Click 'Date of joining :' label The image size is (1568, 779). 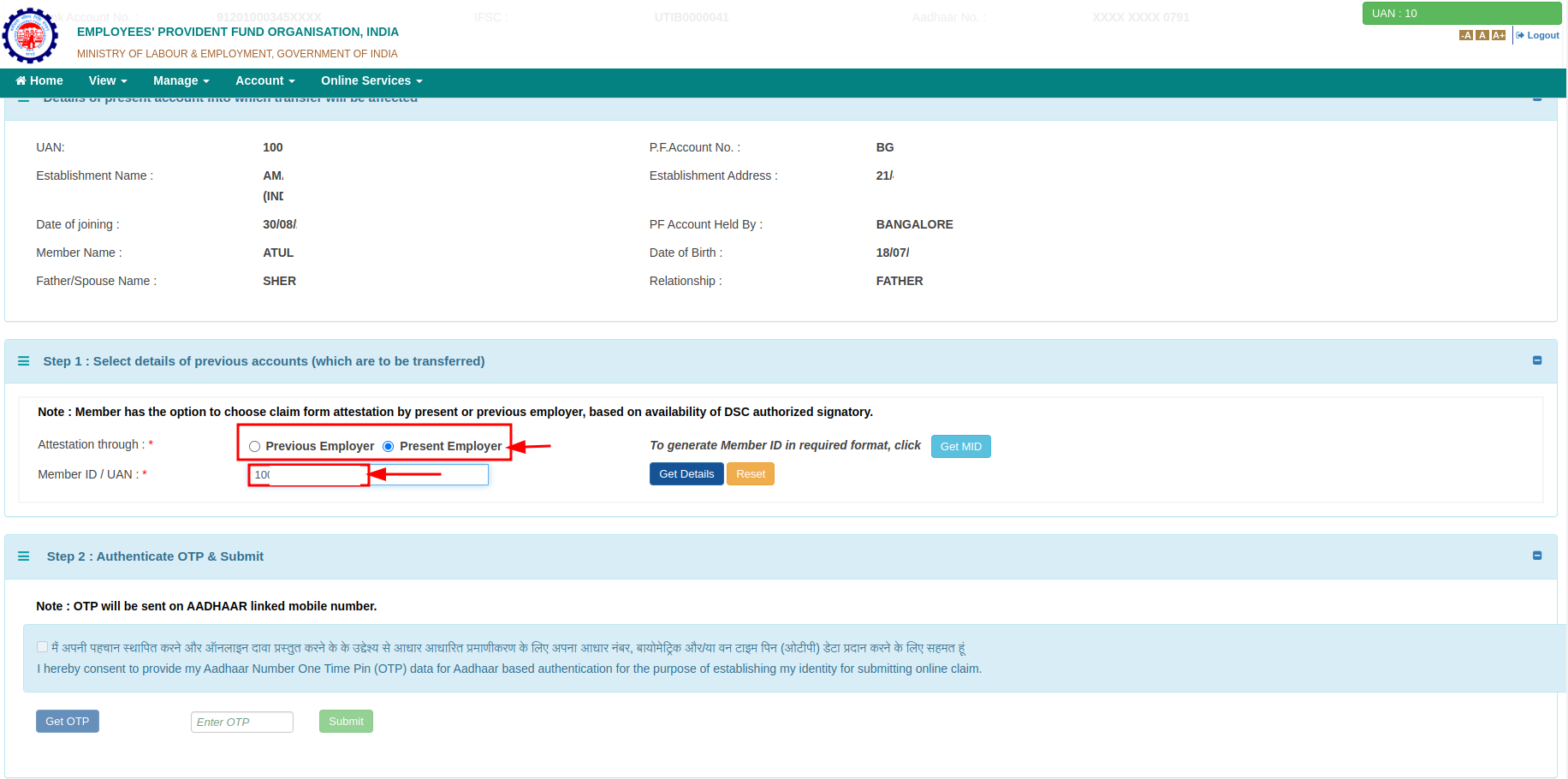pyautogui.click(x=78, y=224)
